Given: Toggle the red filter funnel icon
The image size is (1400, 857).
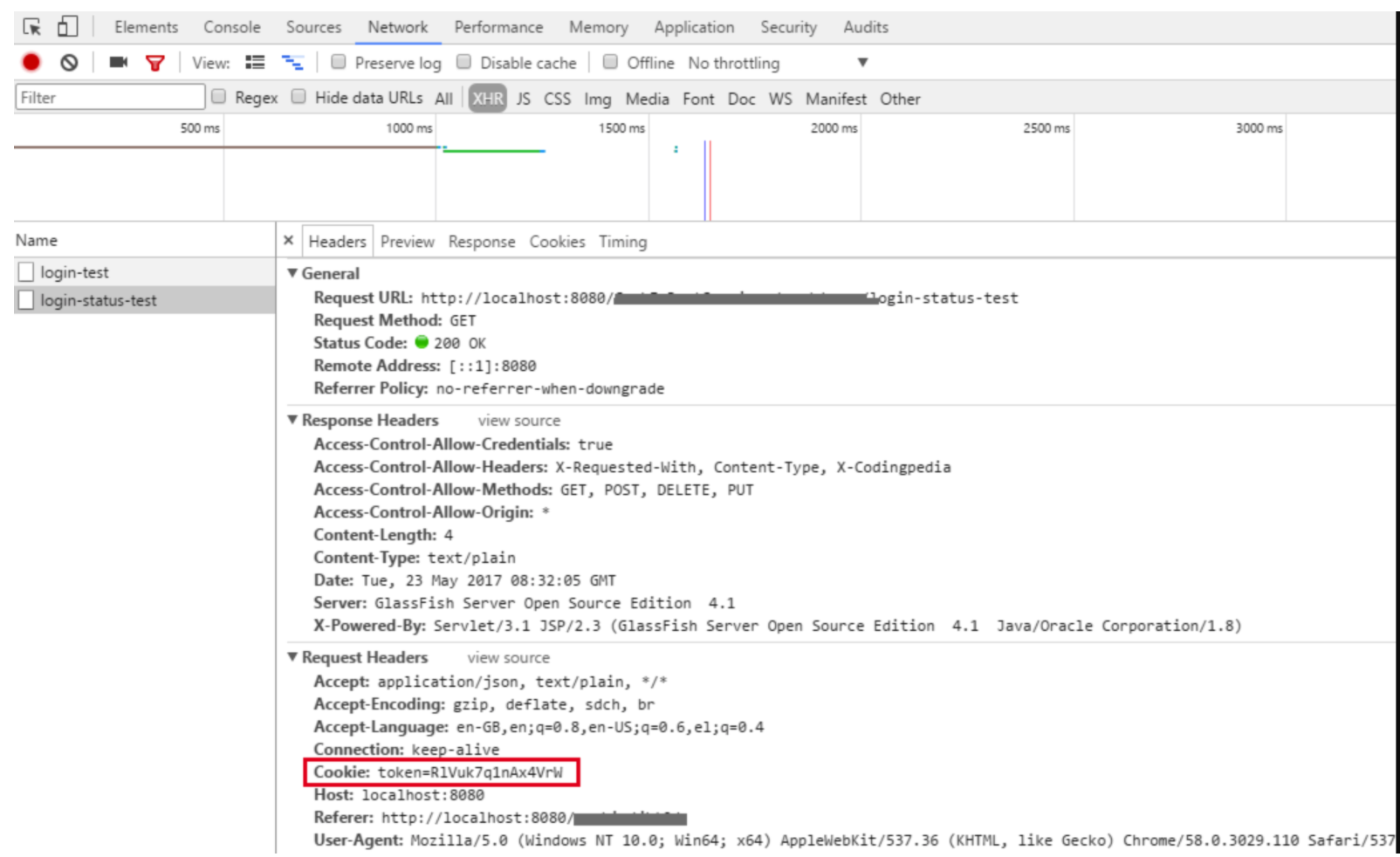Looking at the screenshot, I should (x=155, y=63).
